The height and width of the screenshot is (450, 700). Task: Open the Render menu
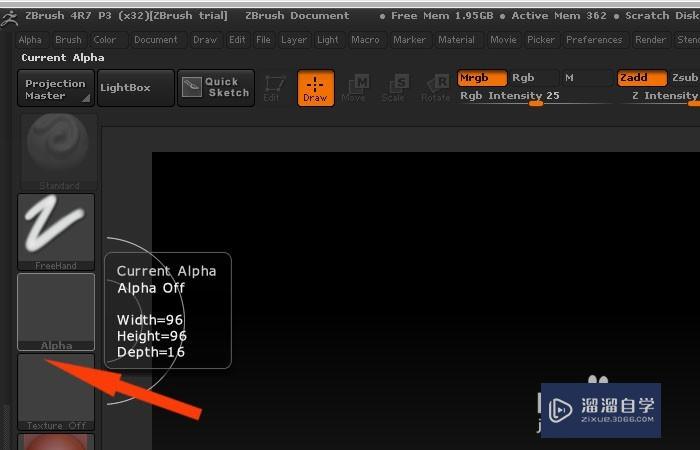coord(650,40)
